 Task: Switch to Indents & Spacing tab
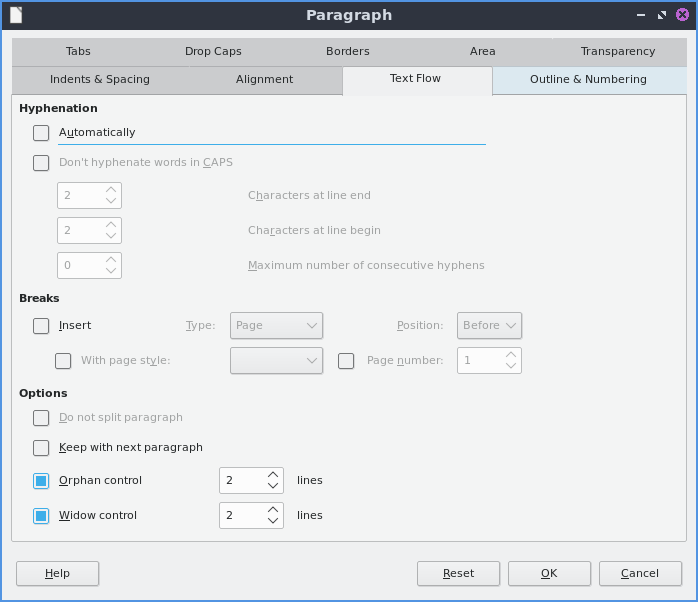[x=100, y=80]
